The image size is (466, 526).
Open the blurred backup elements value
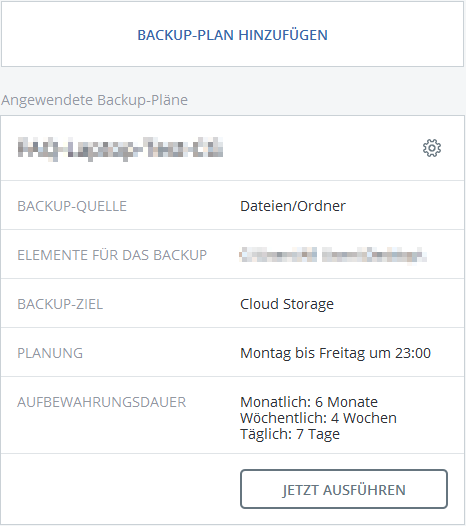click(x=333, y=255)
